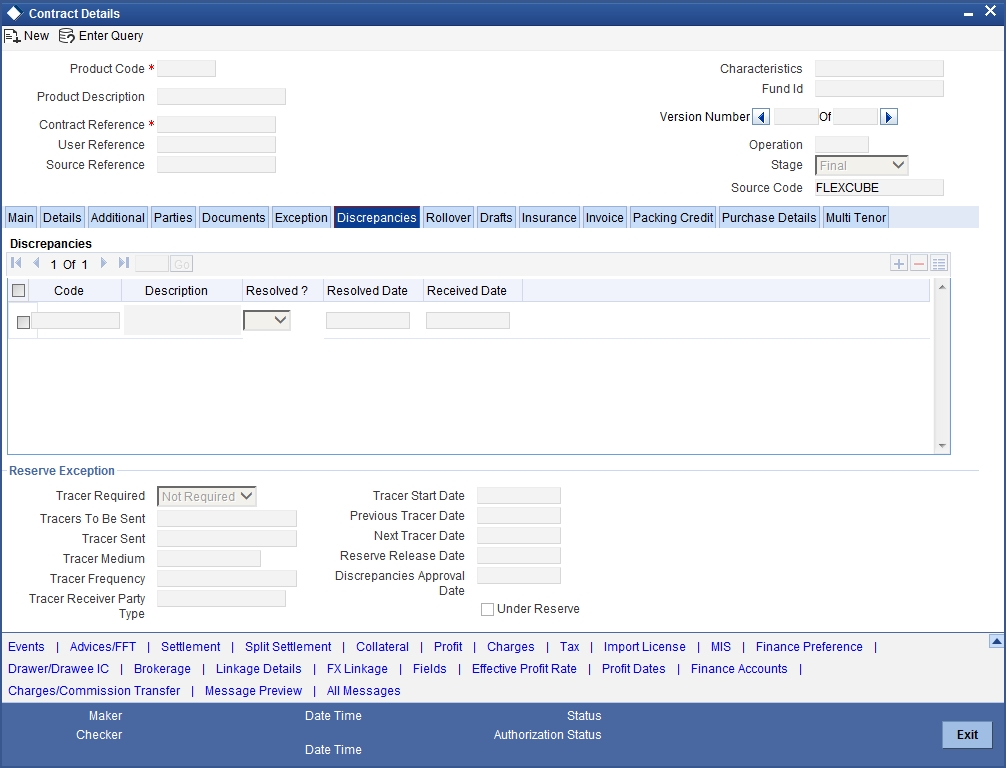Open the Parties tab
Viewport: 1006px width, 768px height.
click(173, 218)
